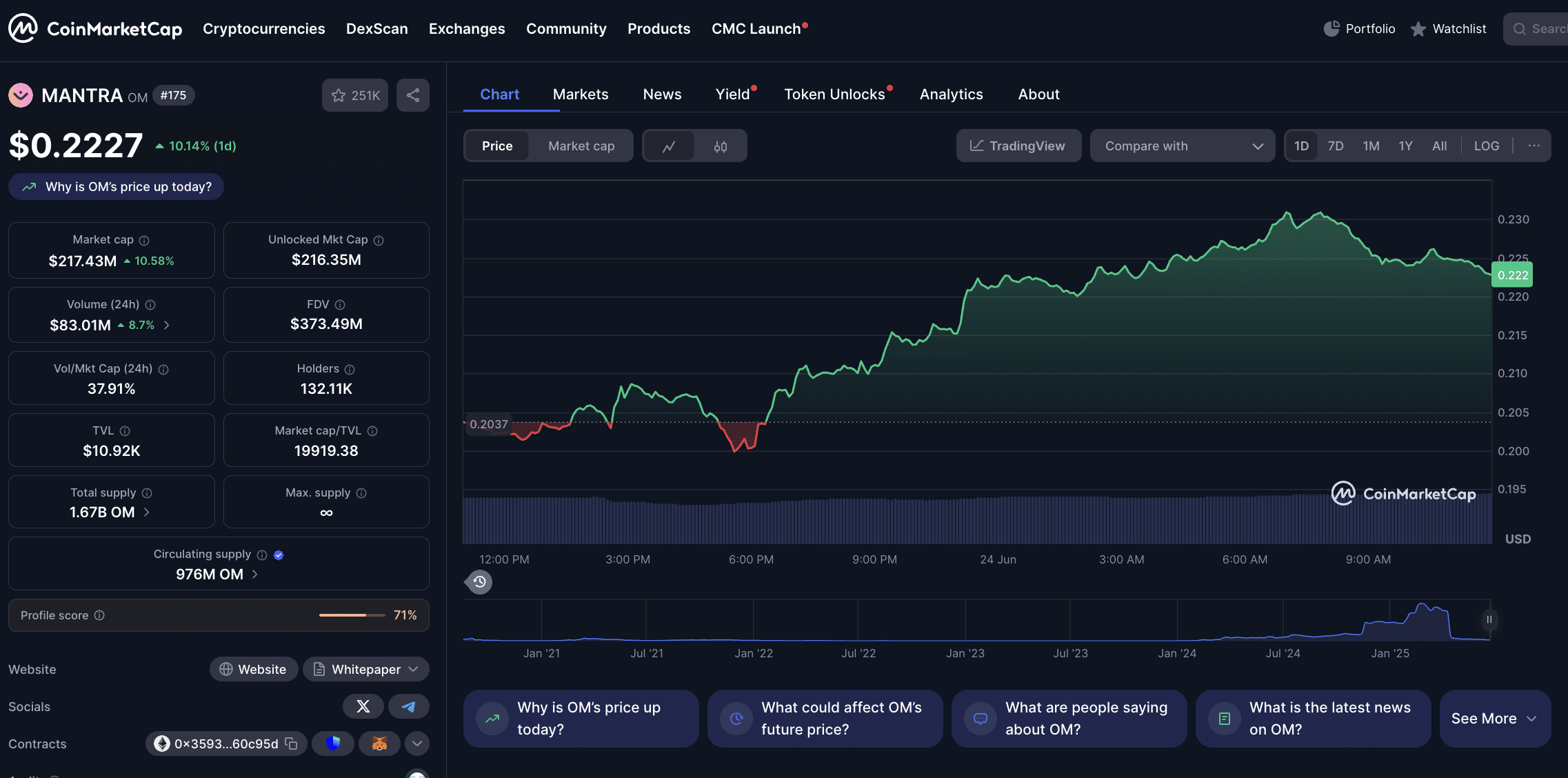Set chart range to All
The height and width of the screenshot is (778, 1568).
coord(1440,146)
